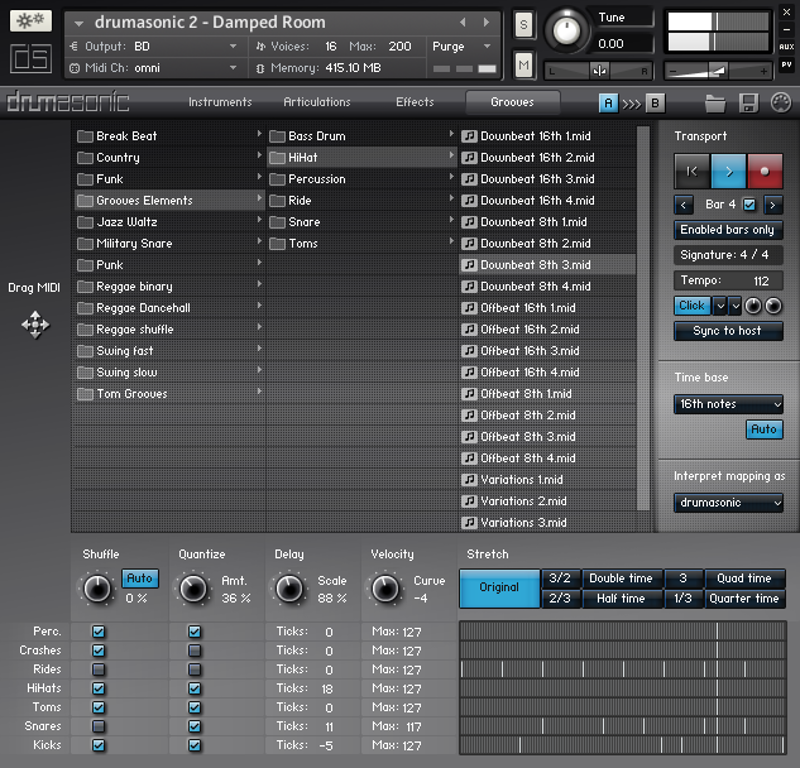This screenshot has width=800, height=768.
Task: Toggle the Shuffle Auto button
Action: [140, 578]
